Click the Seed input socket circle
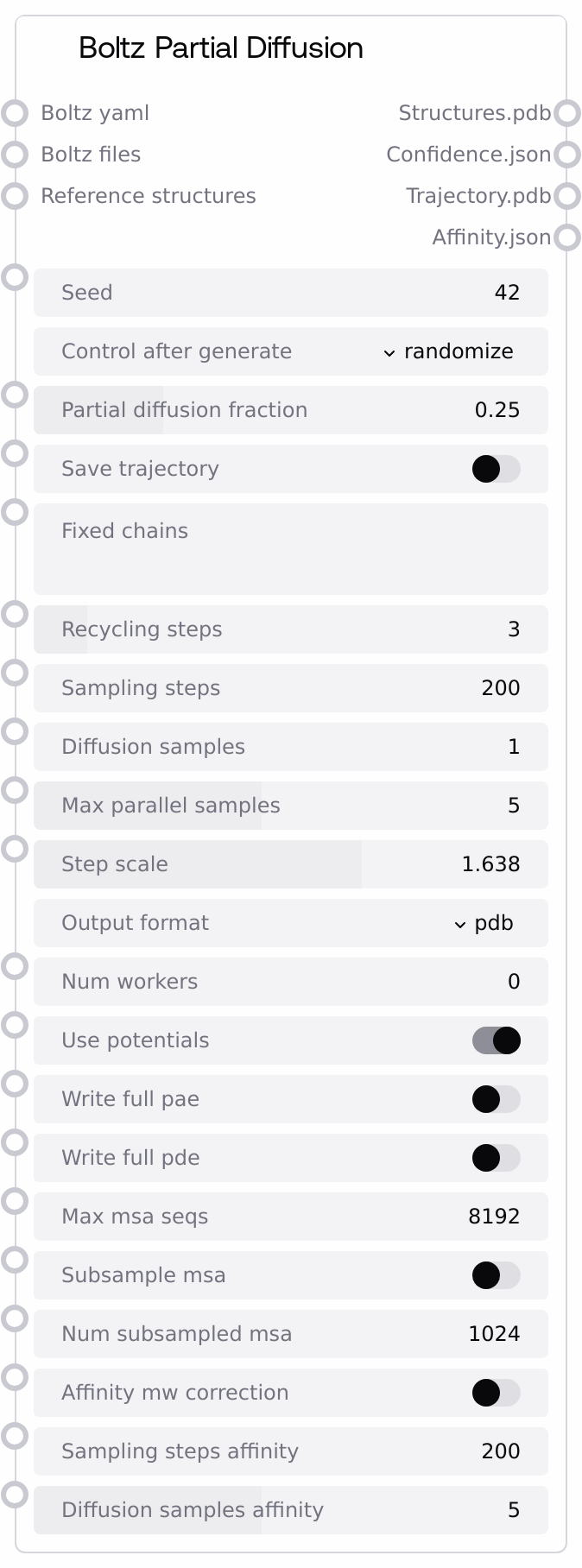Image resolution: width=582 pixels, height=1568 pixels. click(x=15, y=277)
